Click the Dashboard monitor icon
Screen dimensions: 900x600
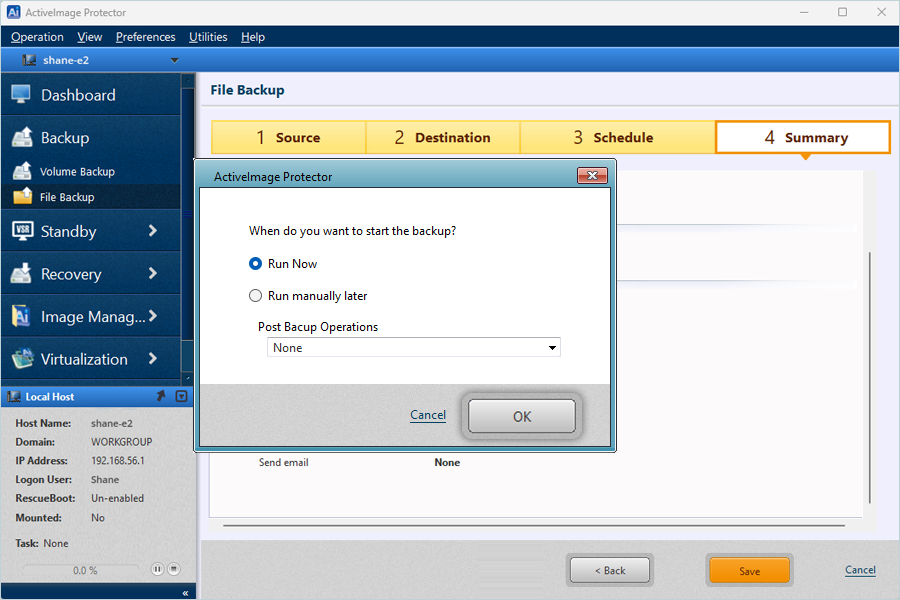coord(21,94)
